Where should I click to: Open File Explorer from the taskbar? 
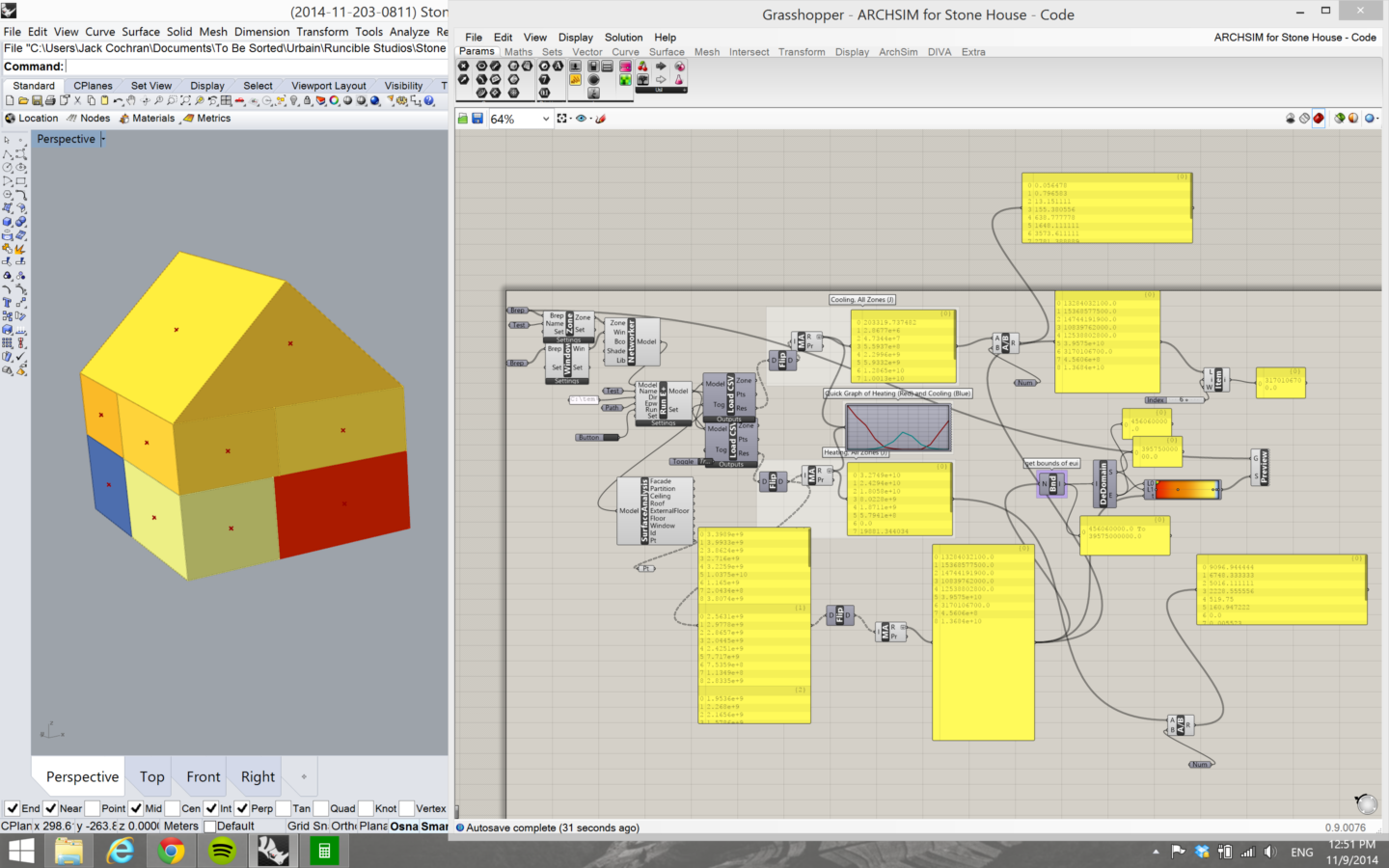point(69,851)
